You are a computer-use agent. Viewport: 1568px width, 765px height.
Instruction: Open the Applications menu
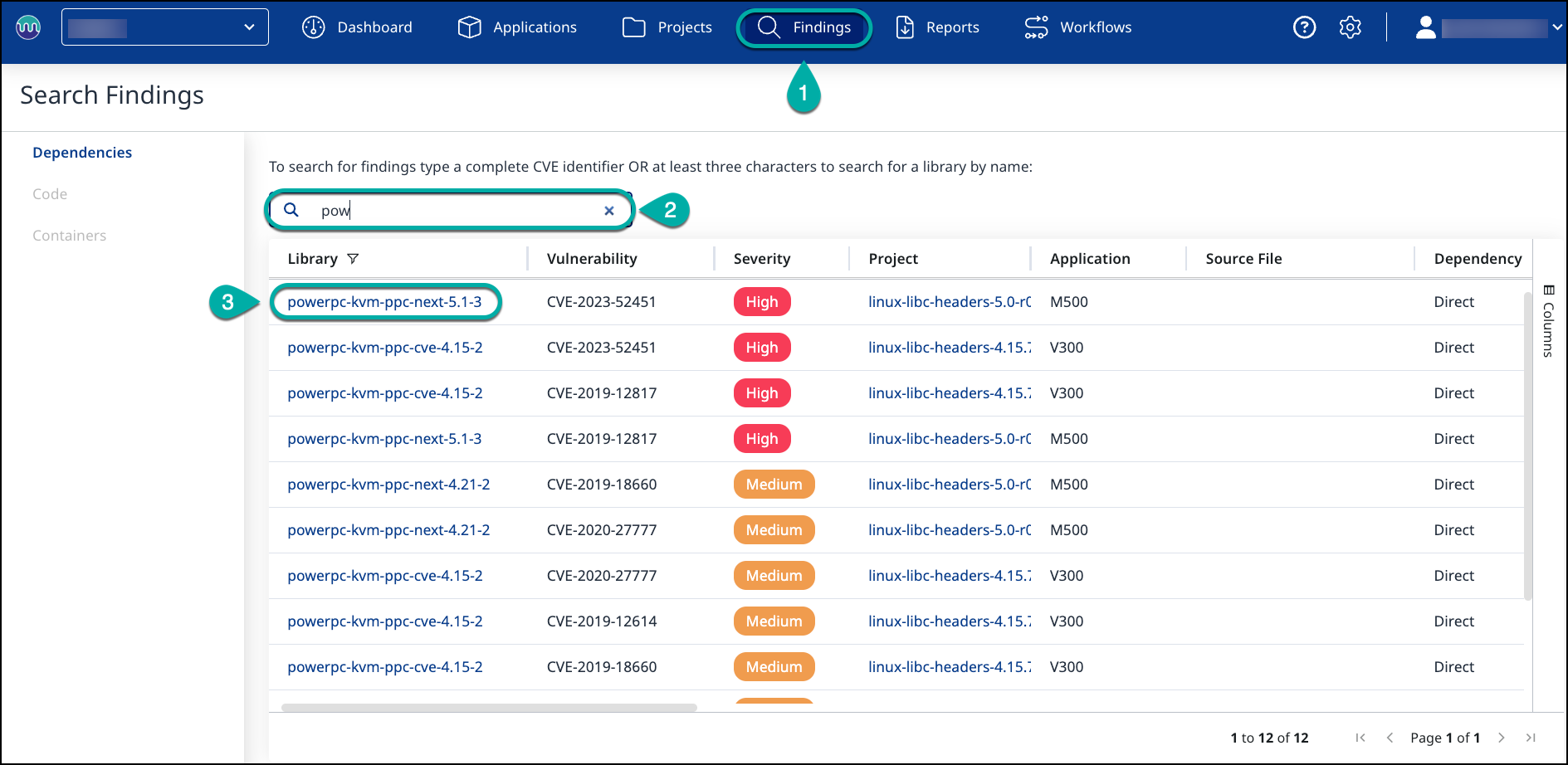(517, 27)
